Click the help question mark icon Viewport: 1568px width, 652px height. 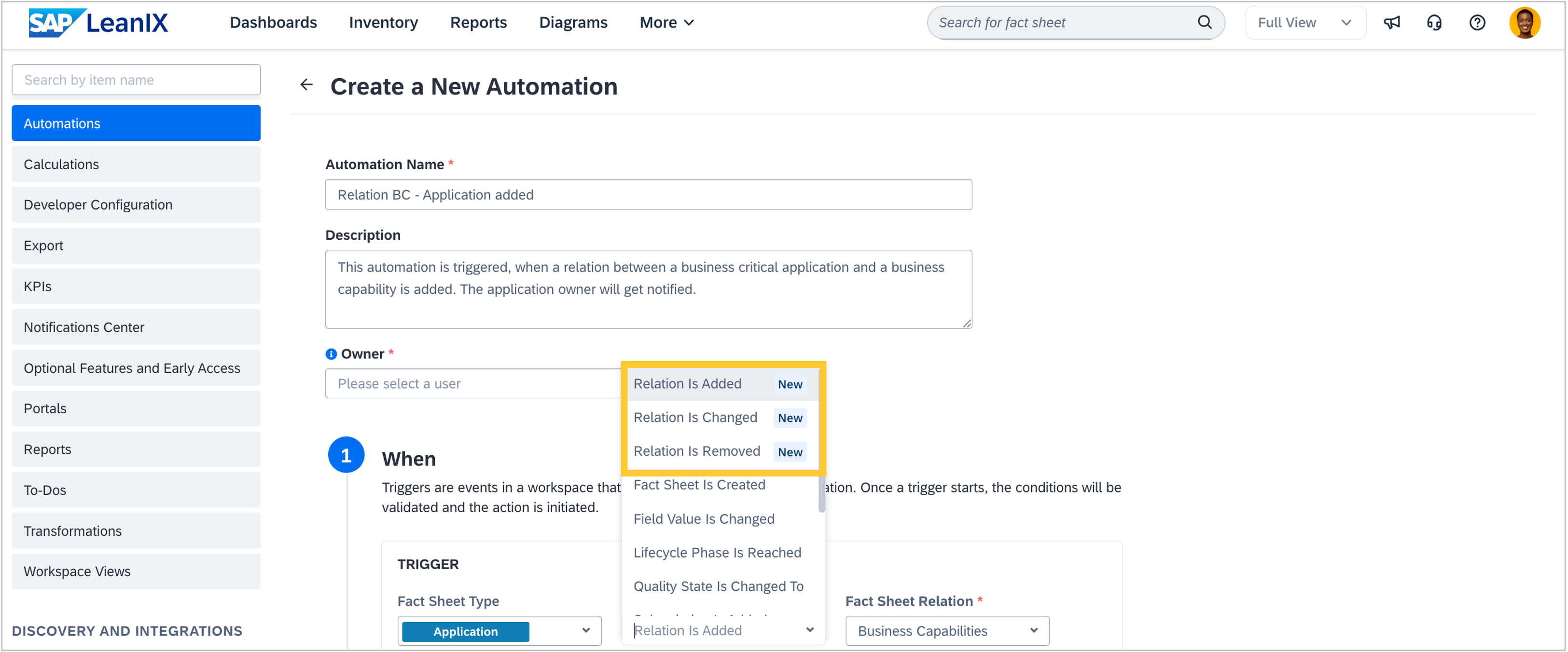(1477, 23)
